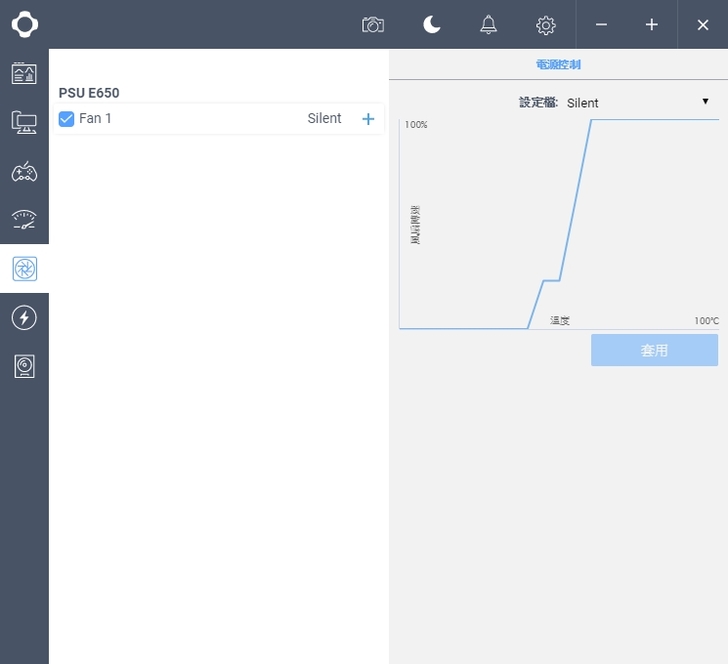Viewport: 728px width, 664px height.
Task: Toggle dark mode moon icon
Action: click(x=432, y=25)
